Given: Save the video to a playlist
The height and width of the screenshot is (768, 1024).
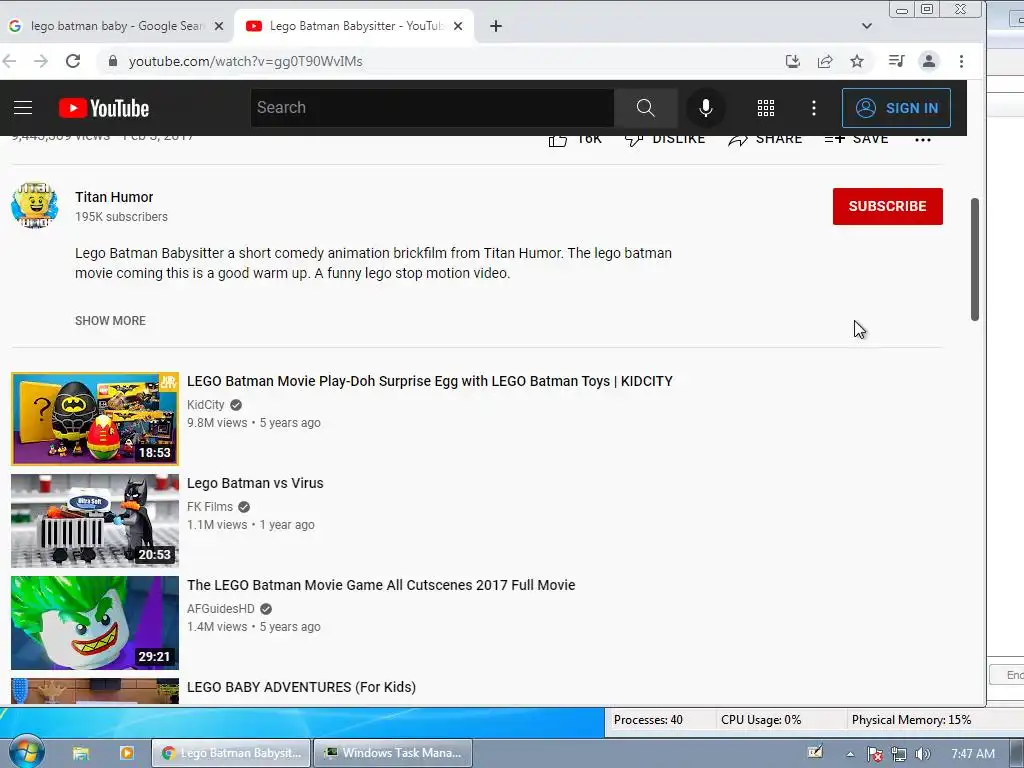Looking at the screenshot, I should (x=856, y=139).
